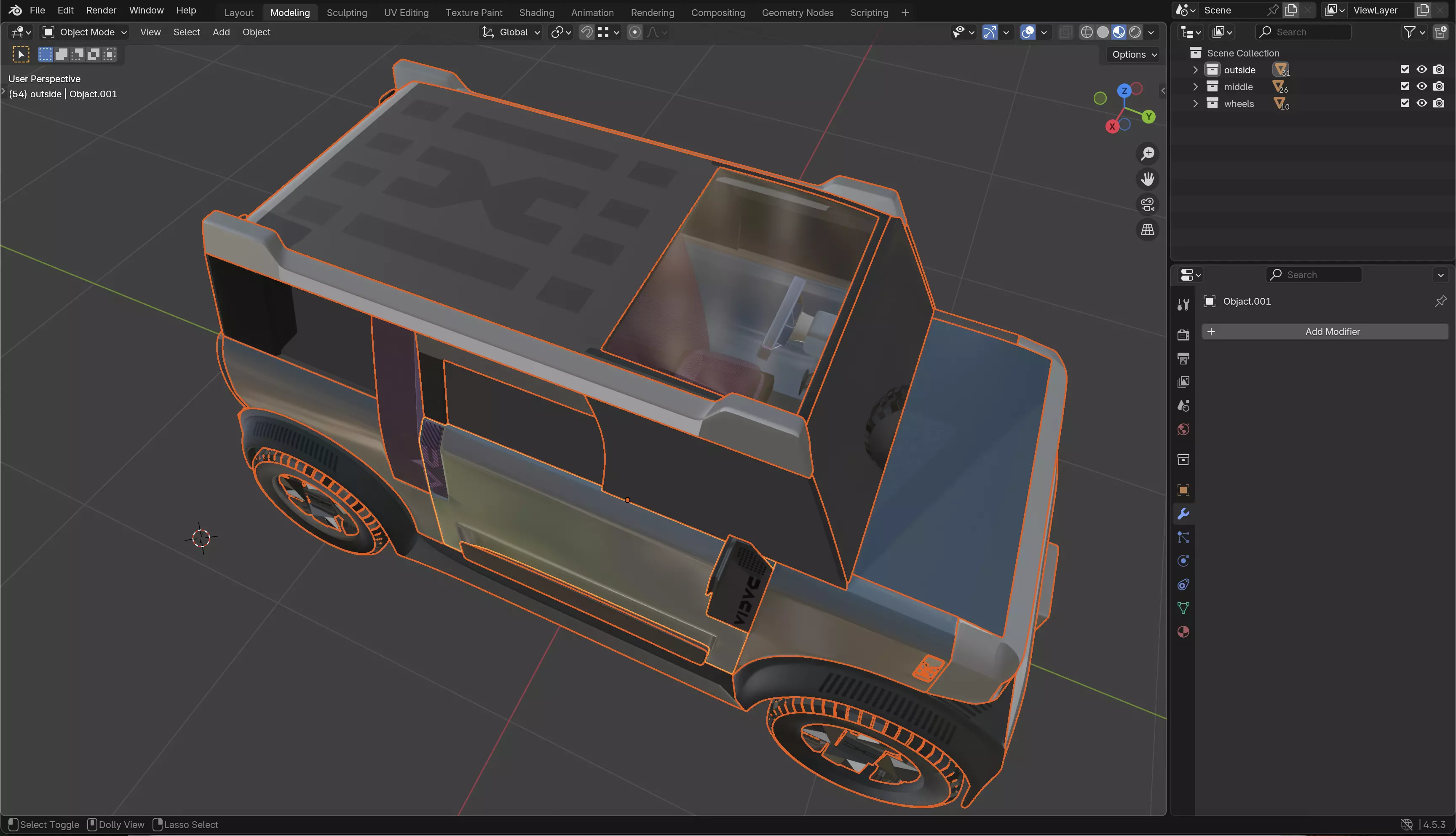This screenshot has width=1456, height=836.
Task: Click the Blender logo menu
Action: point(16,11)
